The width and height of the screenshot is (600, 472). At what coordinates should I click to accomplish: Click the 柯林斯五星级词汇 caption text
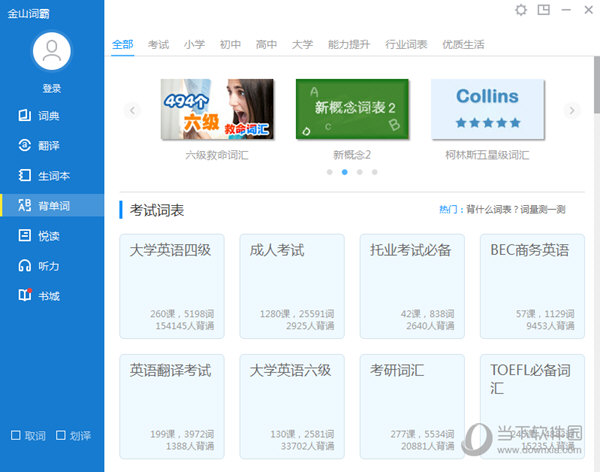(487, 155)
